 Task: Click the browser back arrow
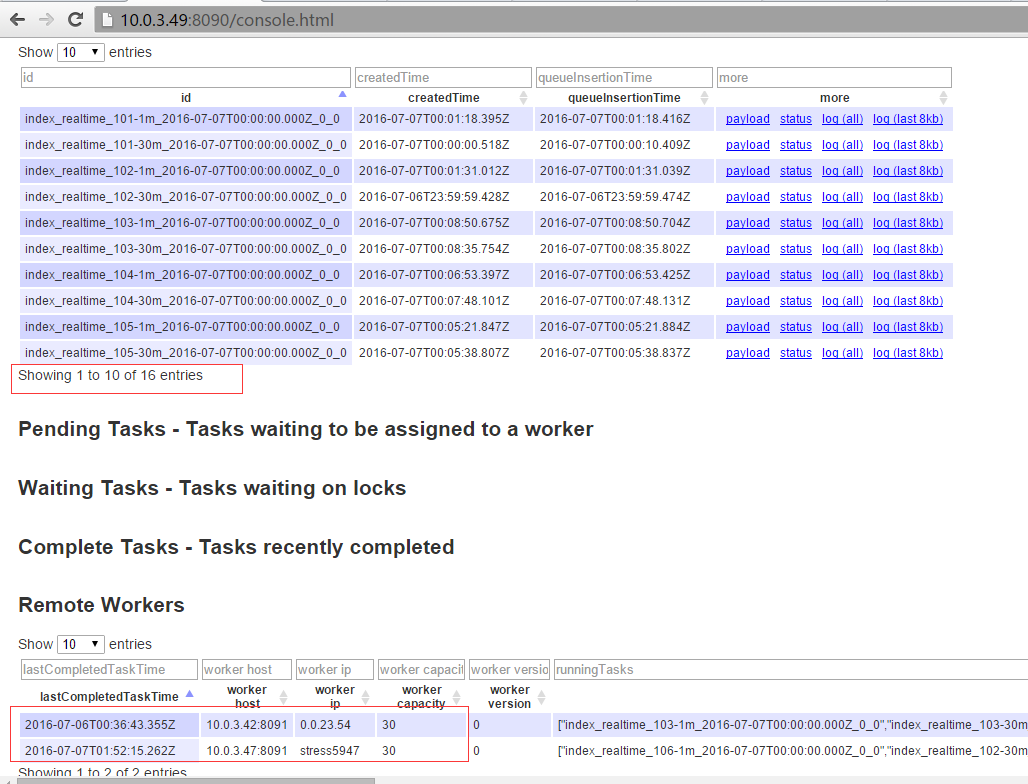(17, 20)
